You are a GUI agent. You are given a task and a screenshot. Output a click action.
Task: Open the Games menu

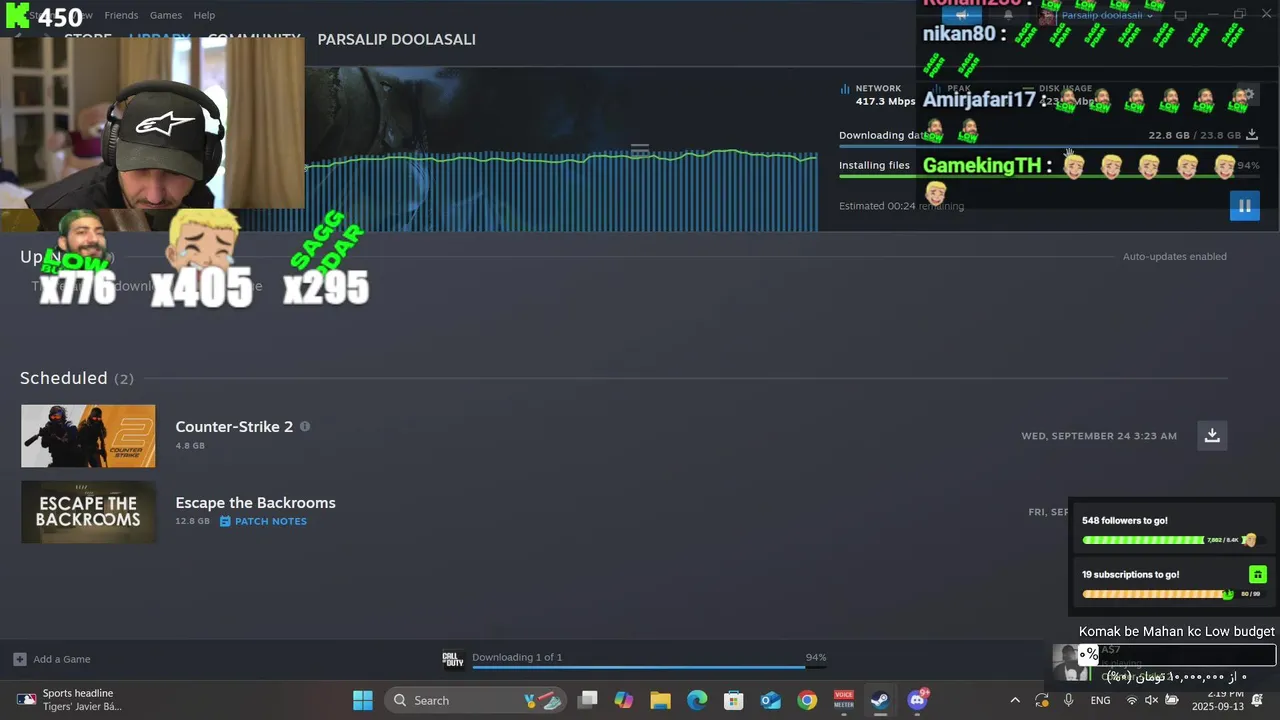click(x=166, y=15)
